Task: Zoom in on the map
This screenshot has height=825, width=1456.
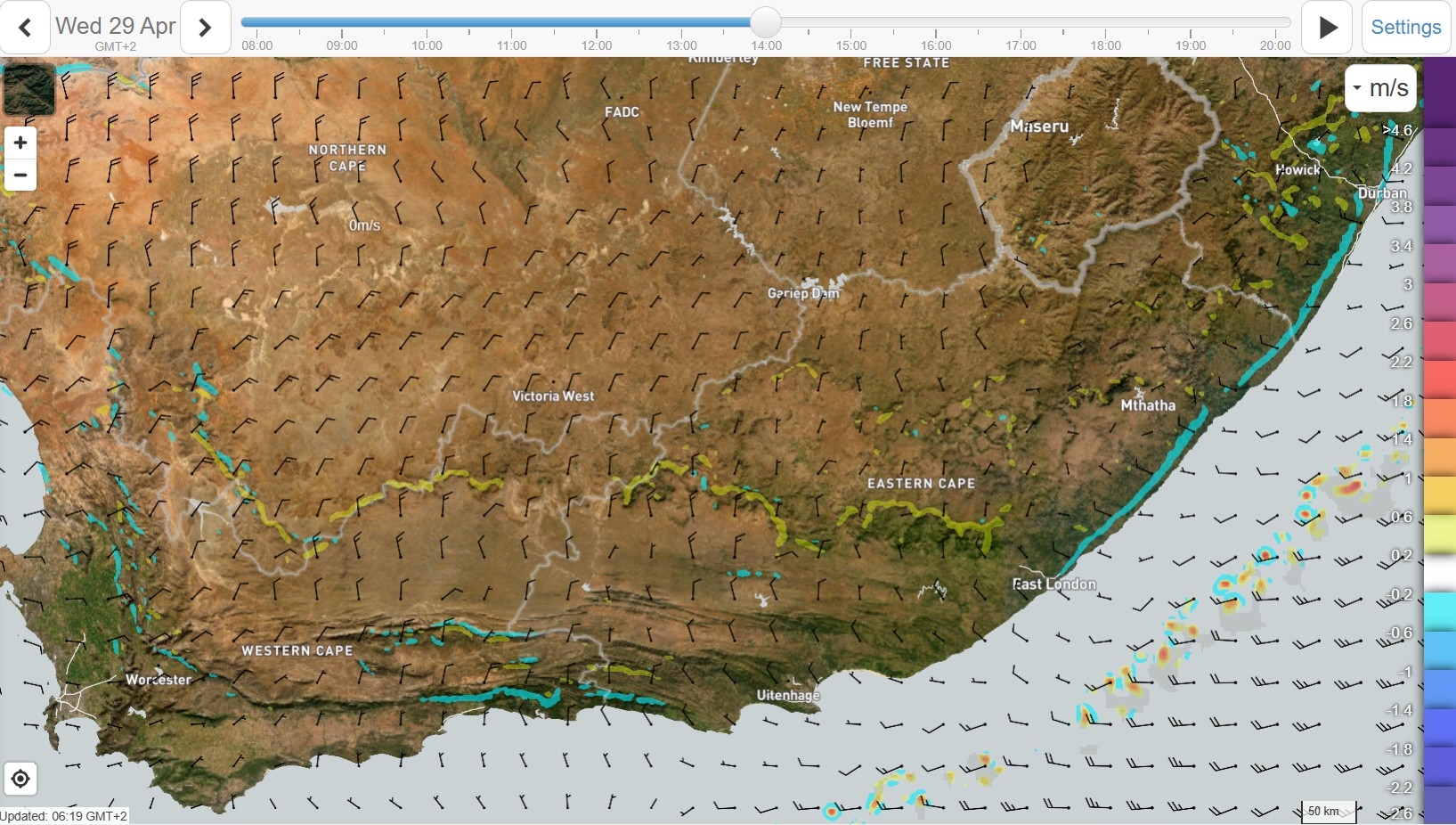Action: [20, 143]
